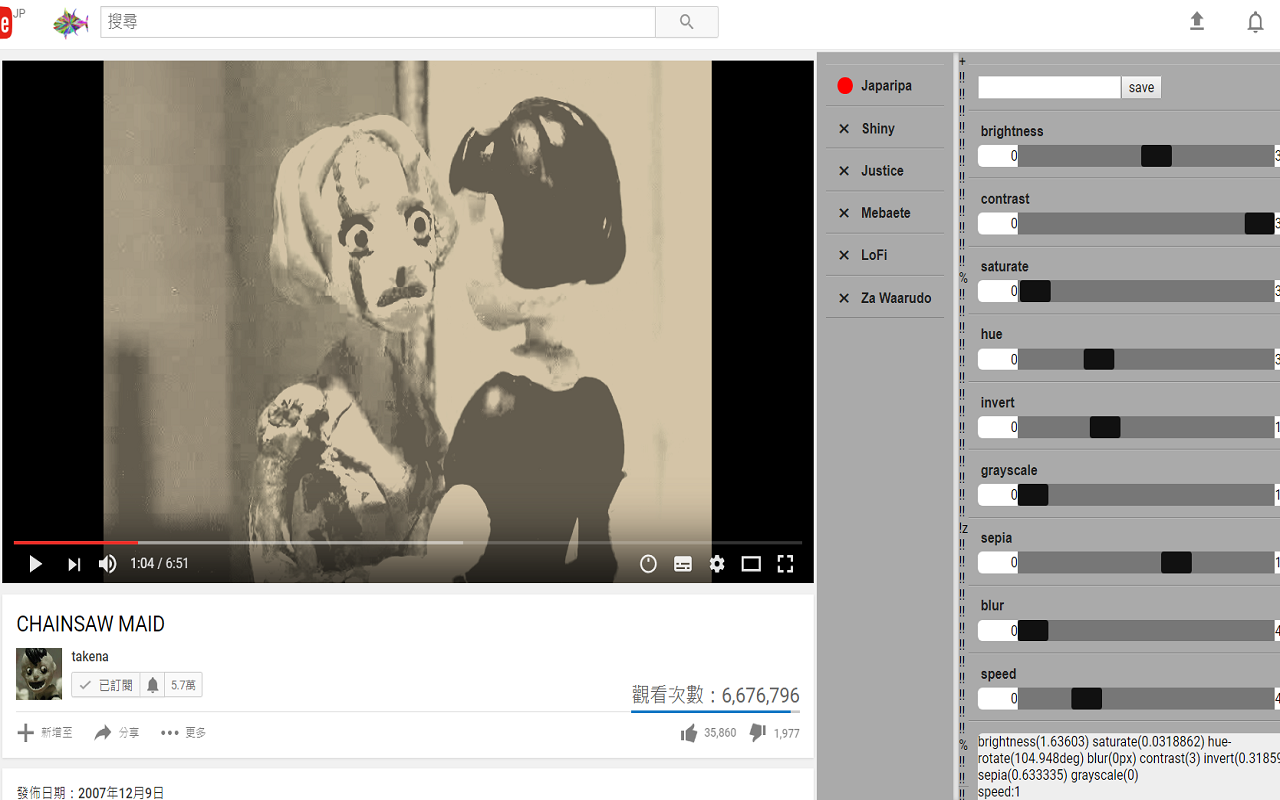Toggle subtitles in the player
The height and width of the screenshot is (800, 1280).
tap(683, 564)
